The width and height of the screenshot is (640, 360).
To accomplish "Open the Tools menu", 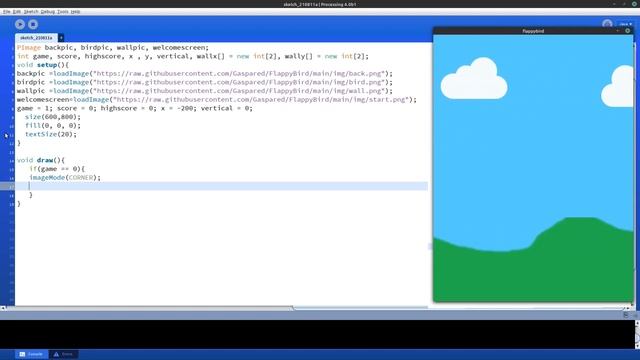I will pos(62,11).
